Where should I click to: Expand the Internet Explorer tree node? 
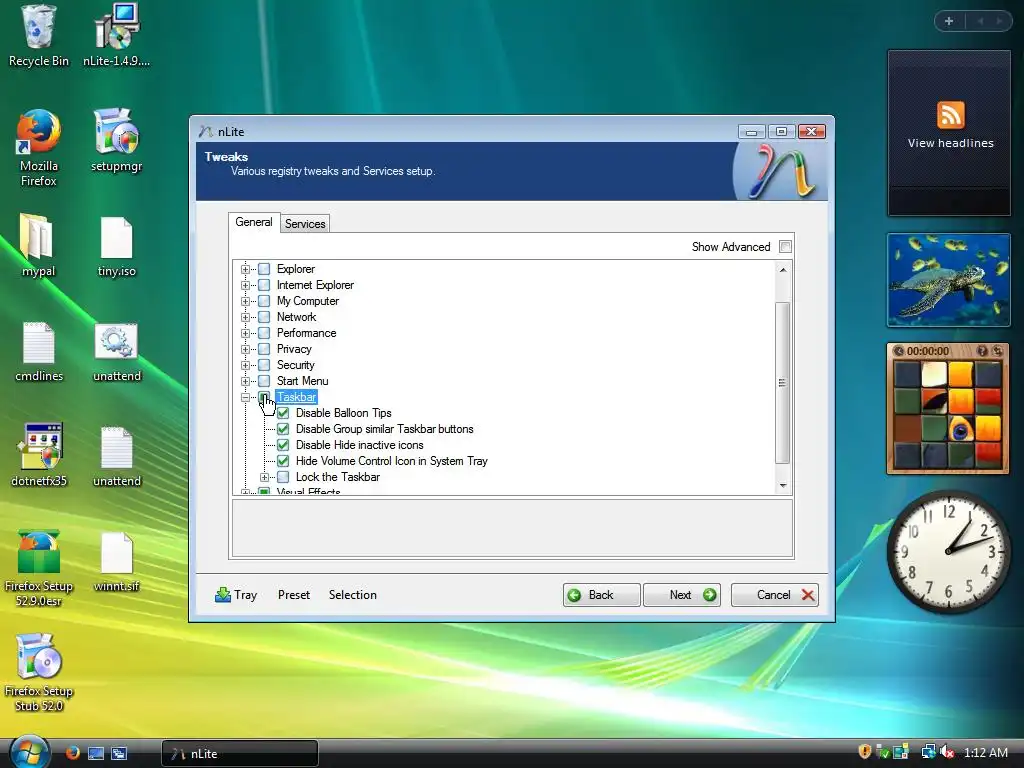(x=246, y=285)
